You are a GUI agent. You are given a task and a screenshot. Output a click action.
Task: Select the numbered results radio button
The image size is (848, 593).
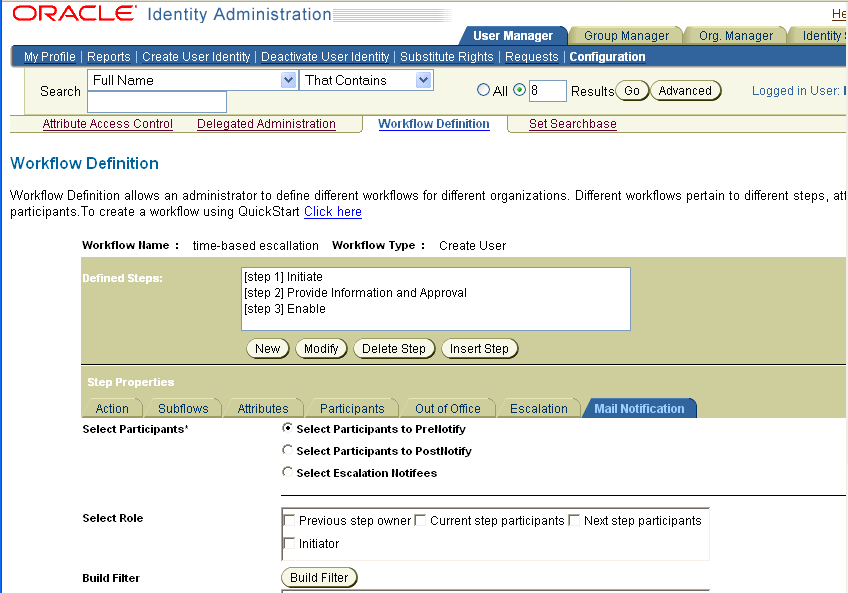click(x=519, y=90)
